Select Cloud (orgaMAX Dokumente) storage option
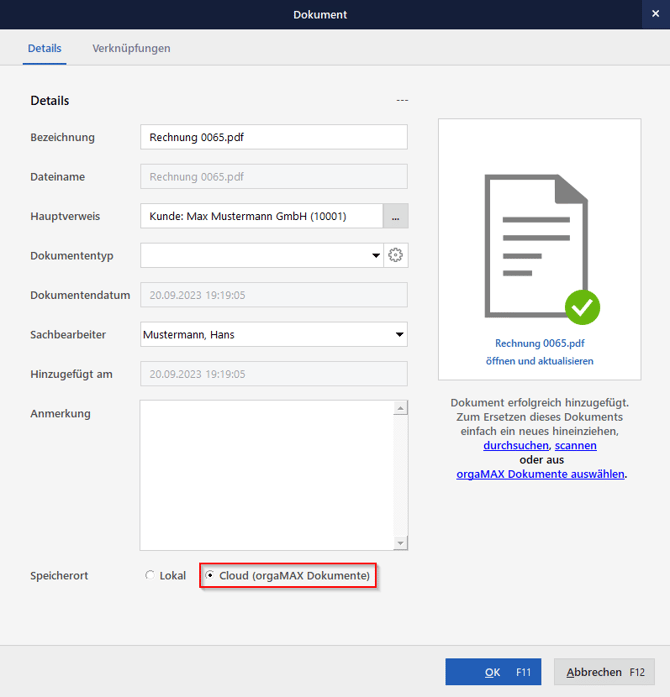 (210, 576)
